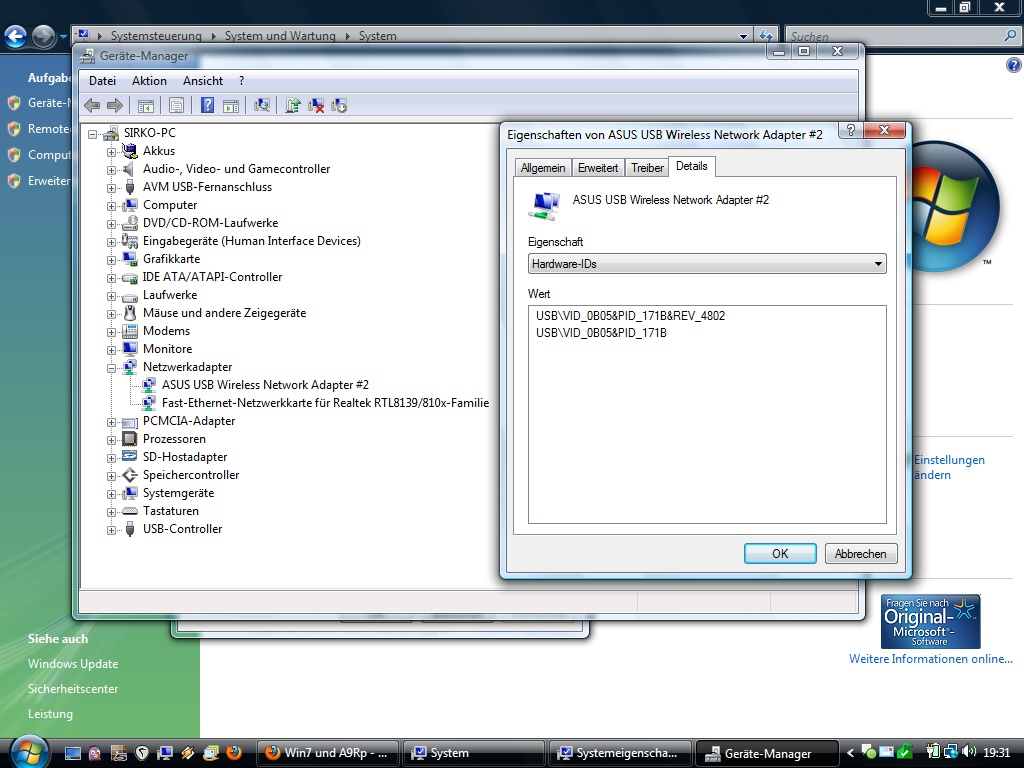Select the USB\VID_0B05&PID_171B value line
The image size is (1024, 768).
(x=601, y=332)
